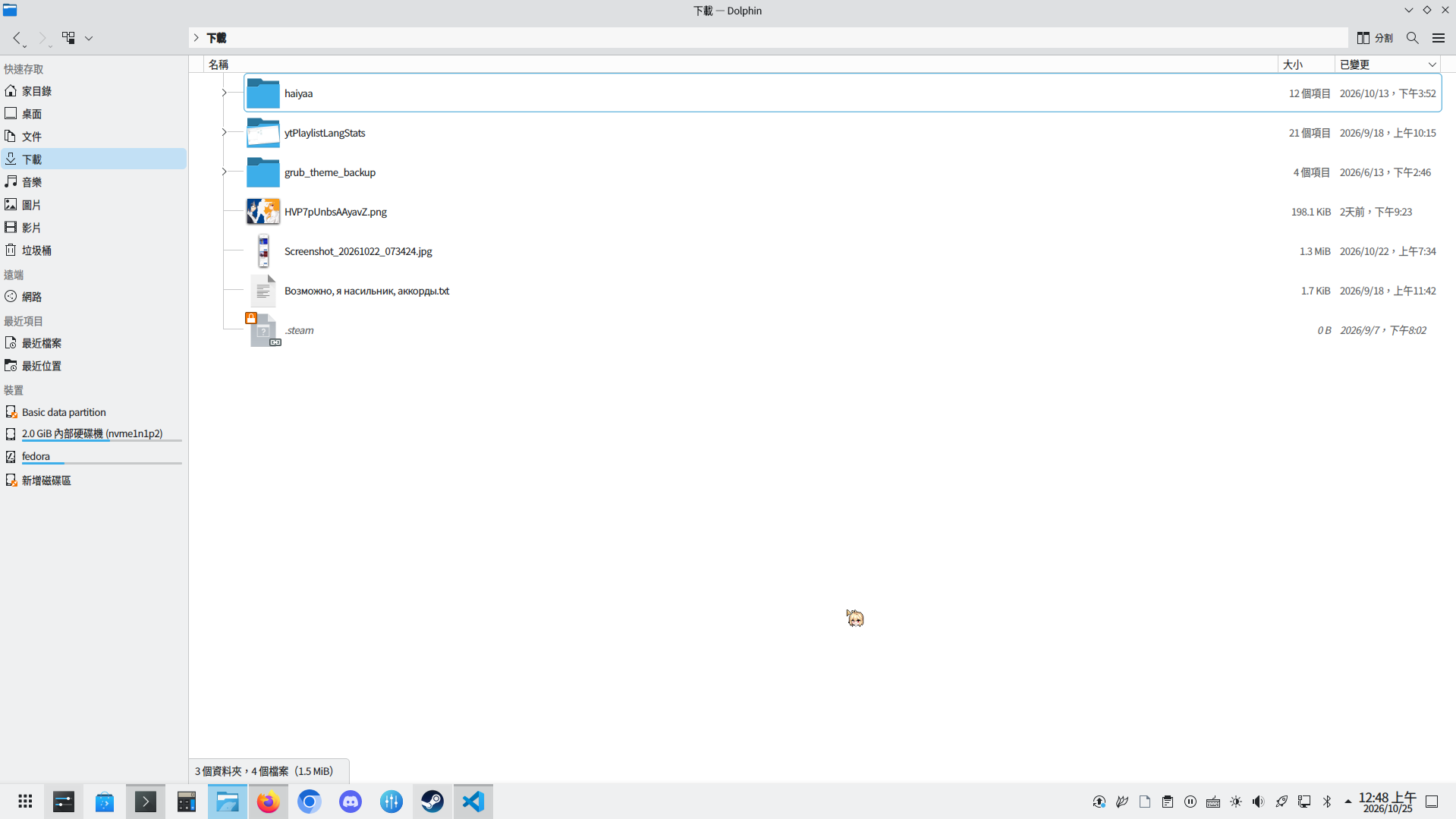
Task: Open Trash in sidebar
Action: pos(93,250)
